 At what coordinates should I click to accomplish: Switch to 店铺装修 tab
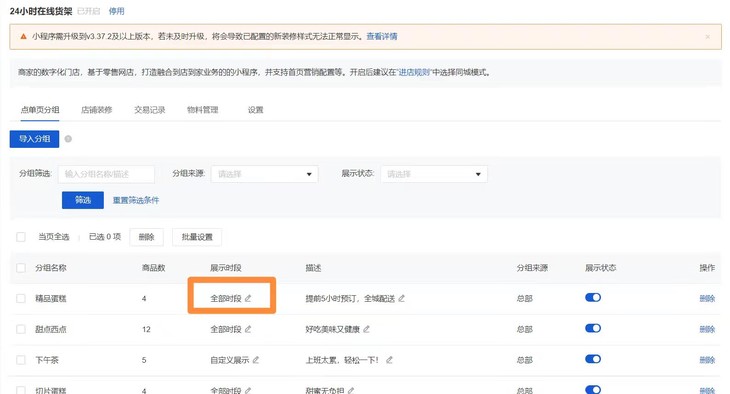coord(96,110)
